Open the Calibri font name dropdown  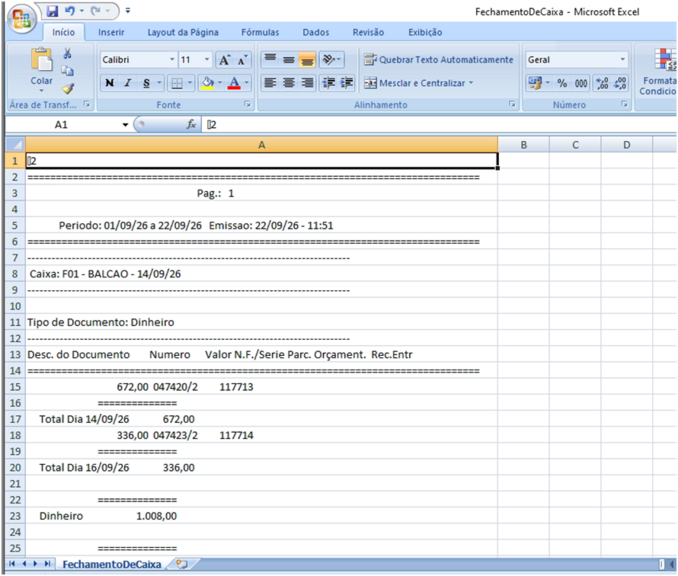coord(172,59)
